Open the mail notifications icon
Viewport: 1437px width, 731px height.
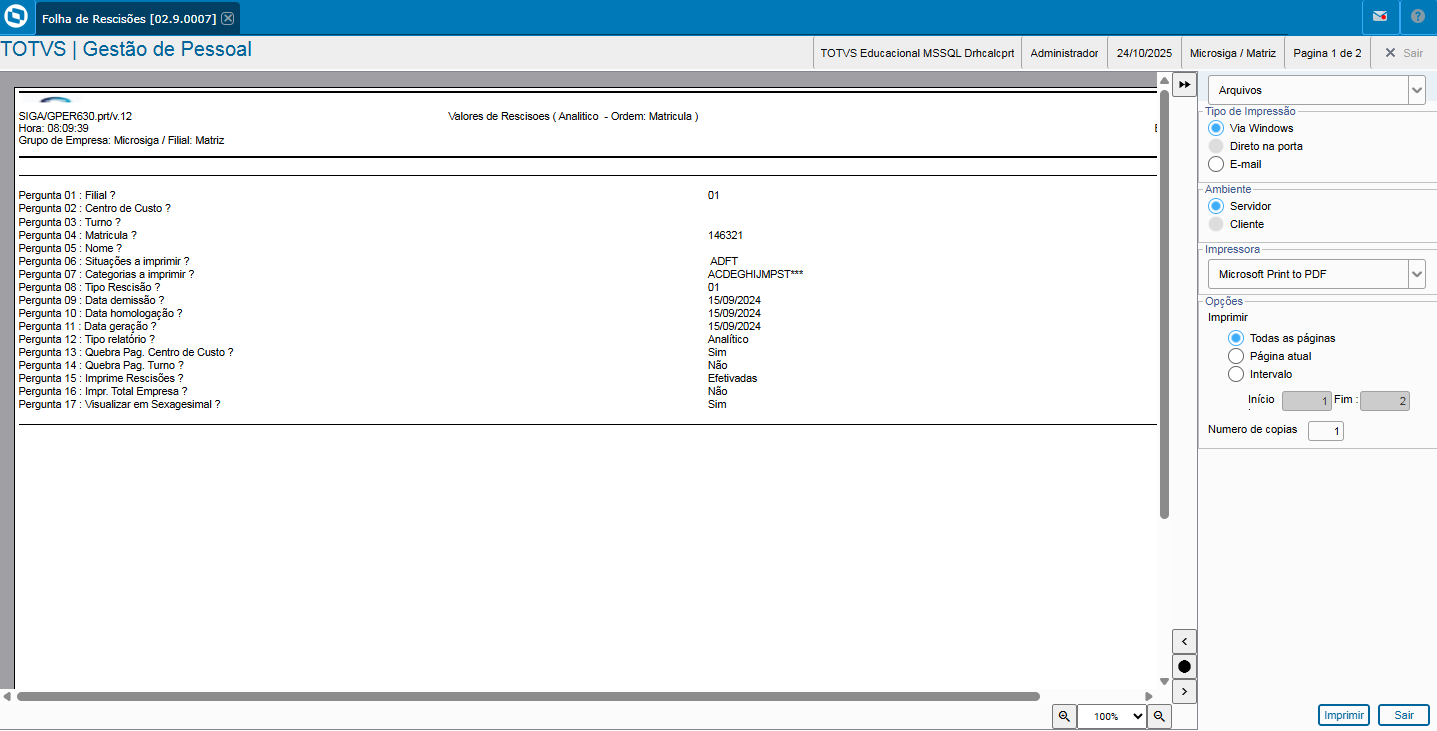[x=1380, y=17]
